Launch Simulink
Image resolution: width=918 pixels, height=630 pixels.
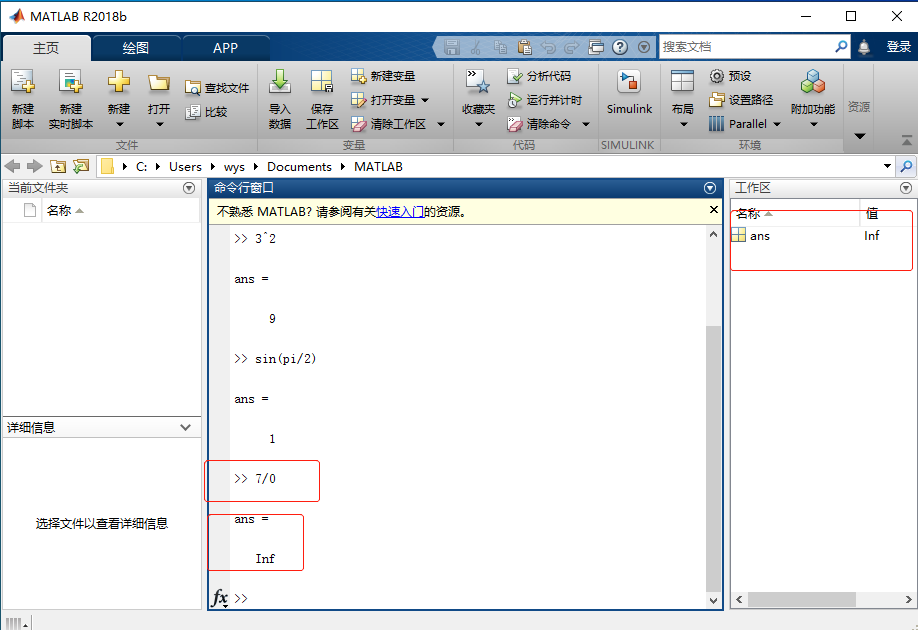pos(629,93)
